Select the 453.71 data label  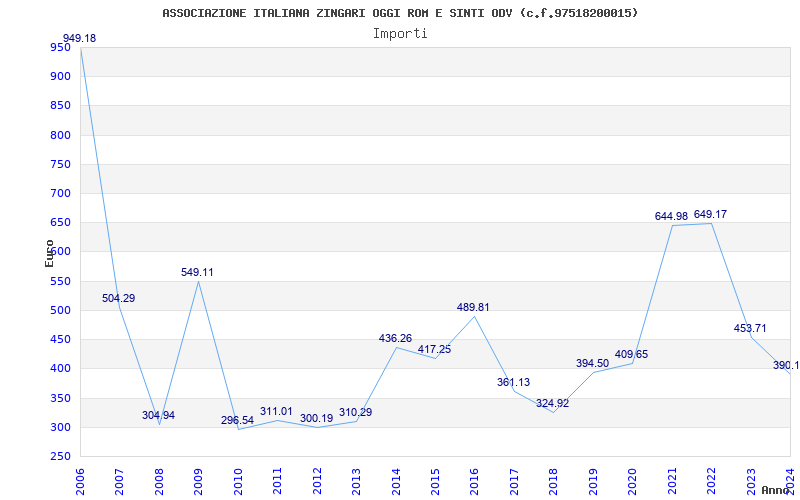[750, 329]
